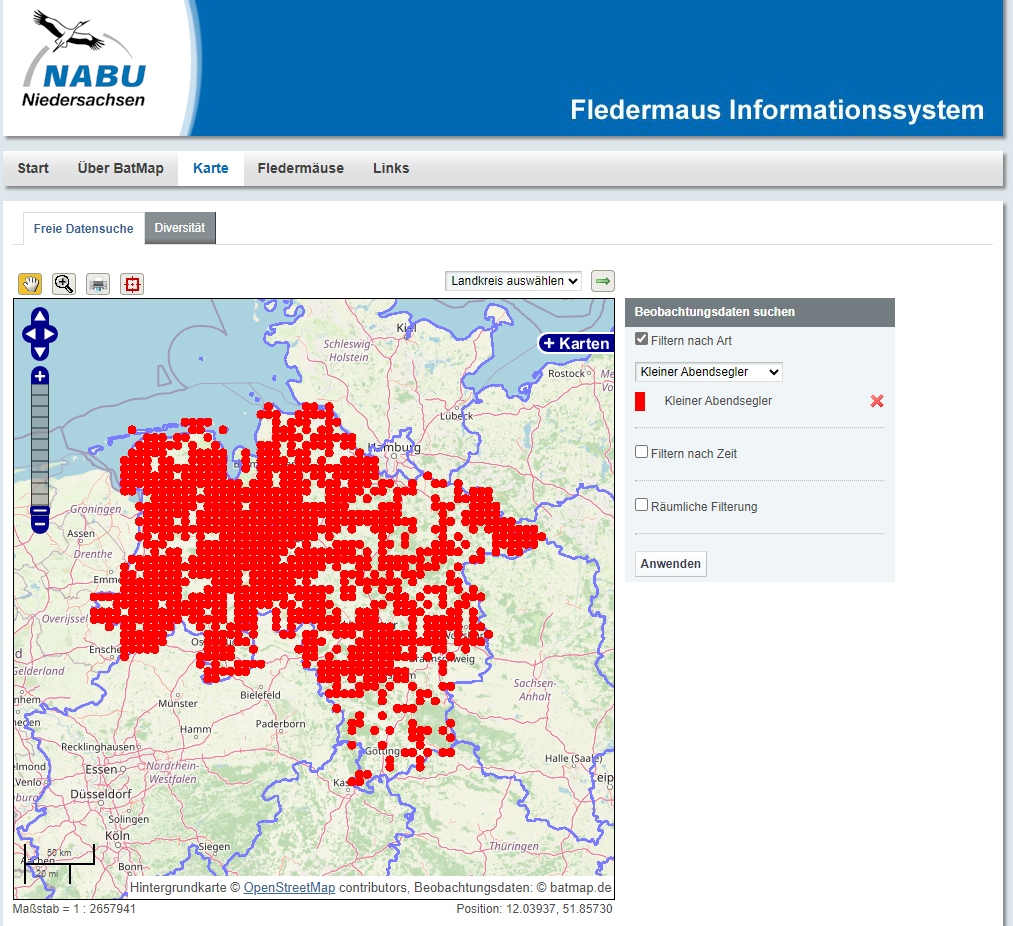Open the Landkreis auswählen dropdown
Image resolution: width=1013 pixels, height=926 pixels.
point(514,281)
